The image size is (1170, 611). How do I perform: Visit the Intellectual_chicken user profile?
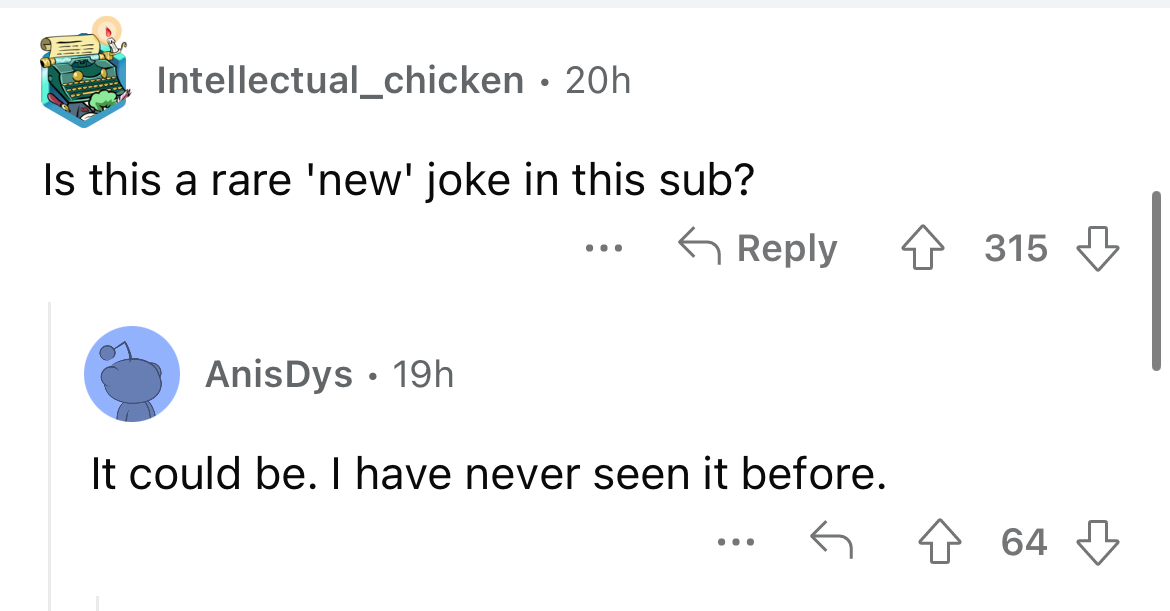point(340,80)
